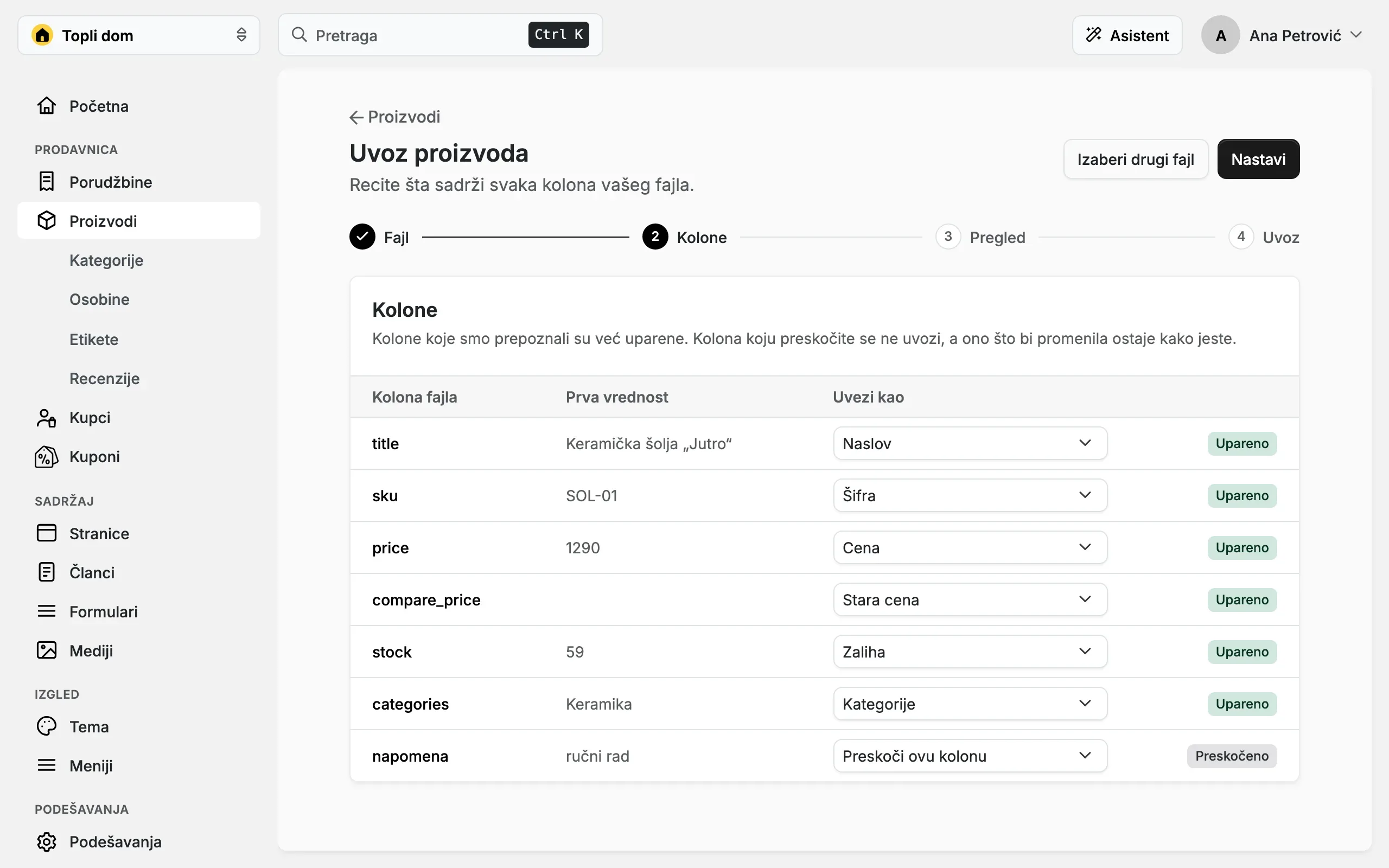Click the Upareno badge in title row
Viewport: 1389px width, 868px height.
1242,443
